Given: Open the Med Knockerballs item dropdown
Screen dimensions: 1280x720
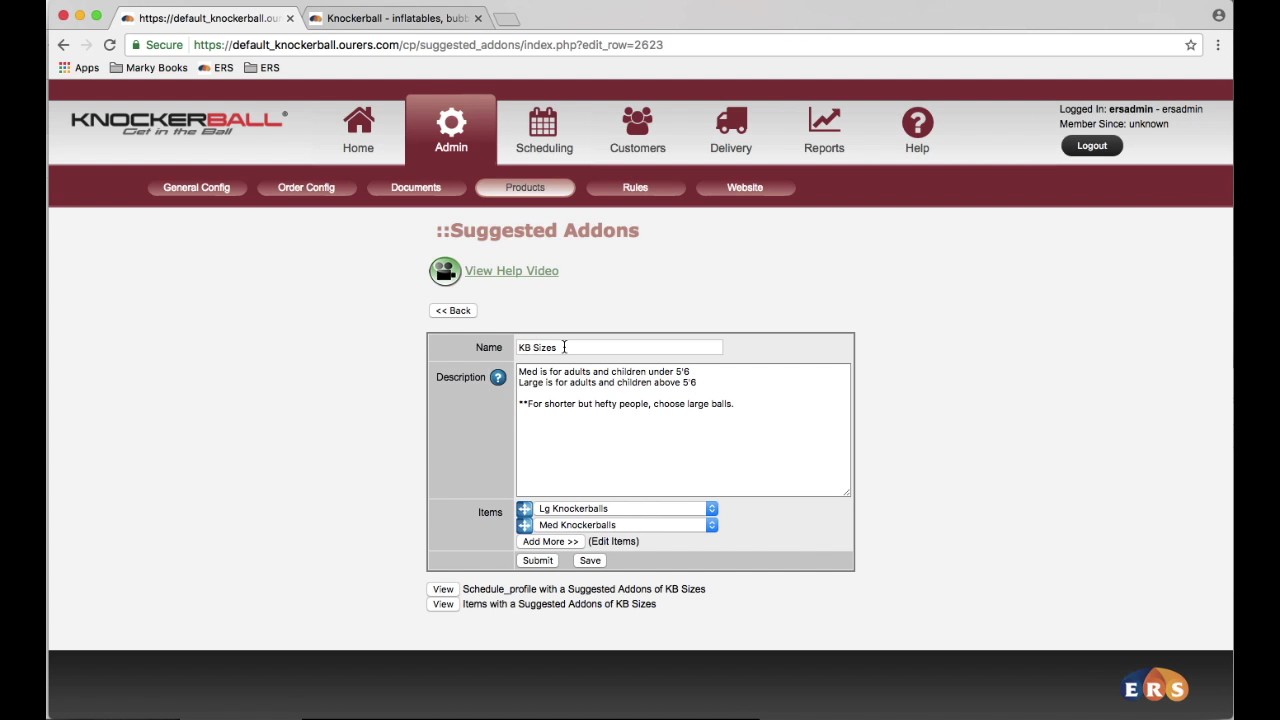Looking at the screenshot, I should tap(626, 525).
